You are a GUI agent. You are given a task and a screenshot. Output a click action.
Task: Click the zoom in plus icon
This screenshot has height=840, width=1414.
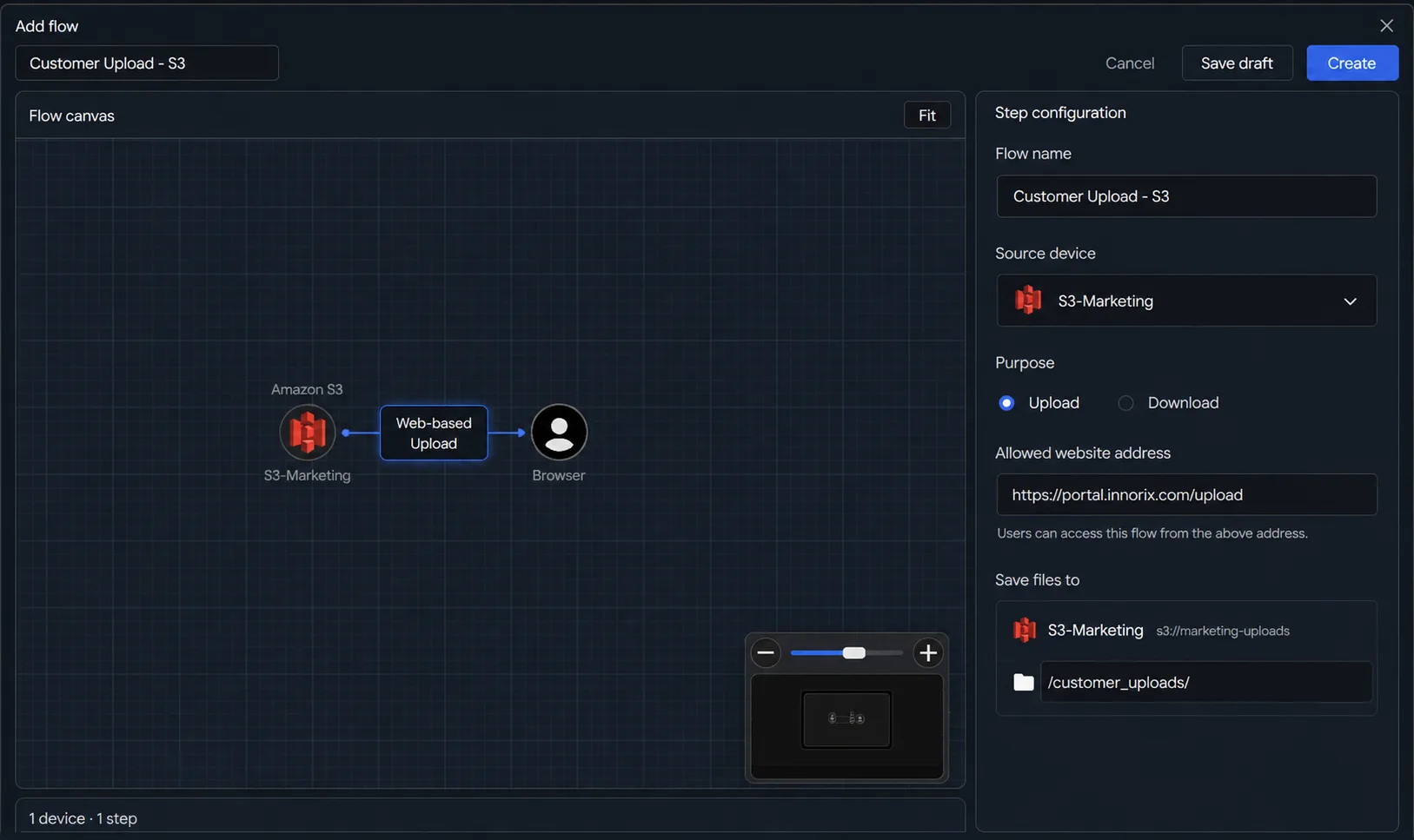pyautogui.click(x=928, y=652)
